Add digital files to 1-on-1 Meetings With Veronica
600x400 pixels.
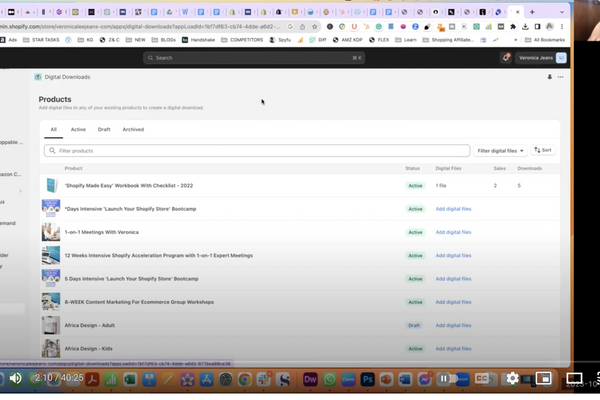(x=453, y=232)
